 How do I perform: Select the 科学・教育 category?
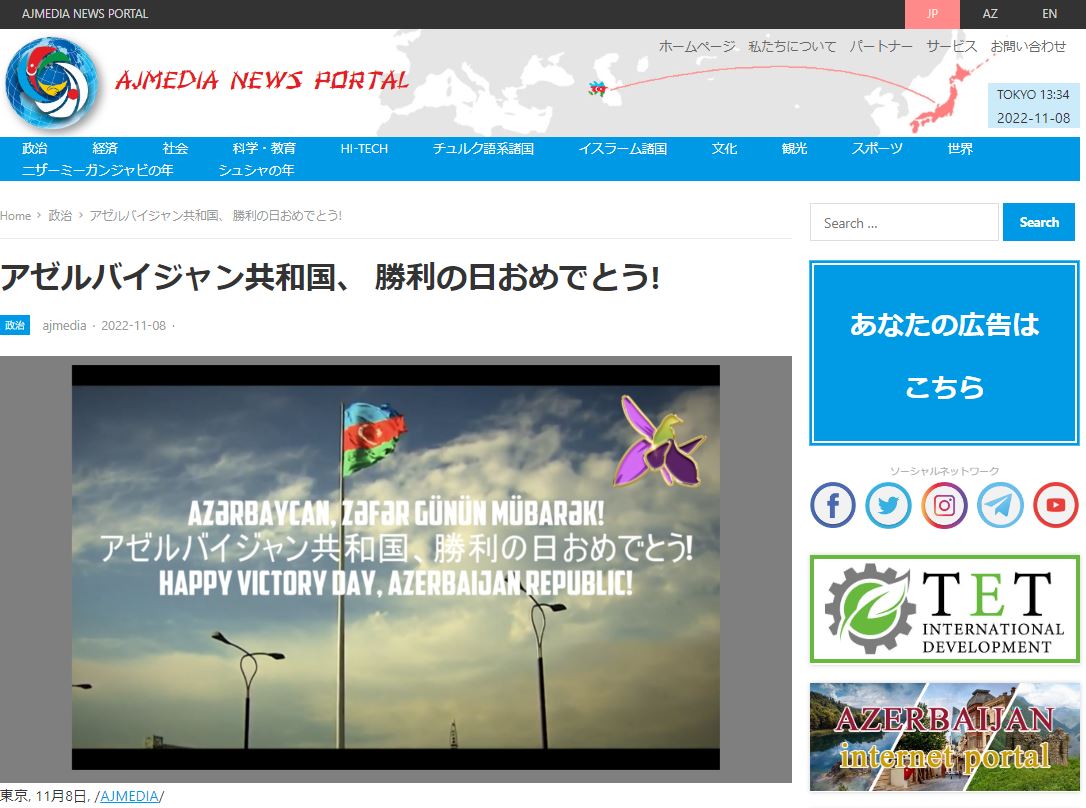[264, 148]
